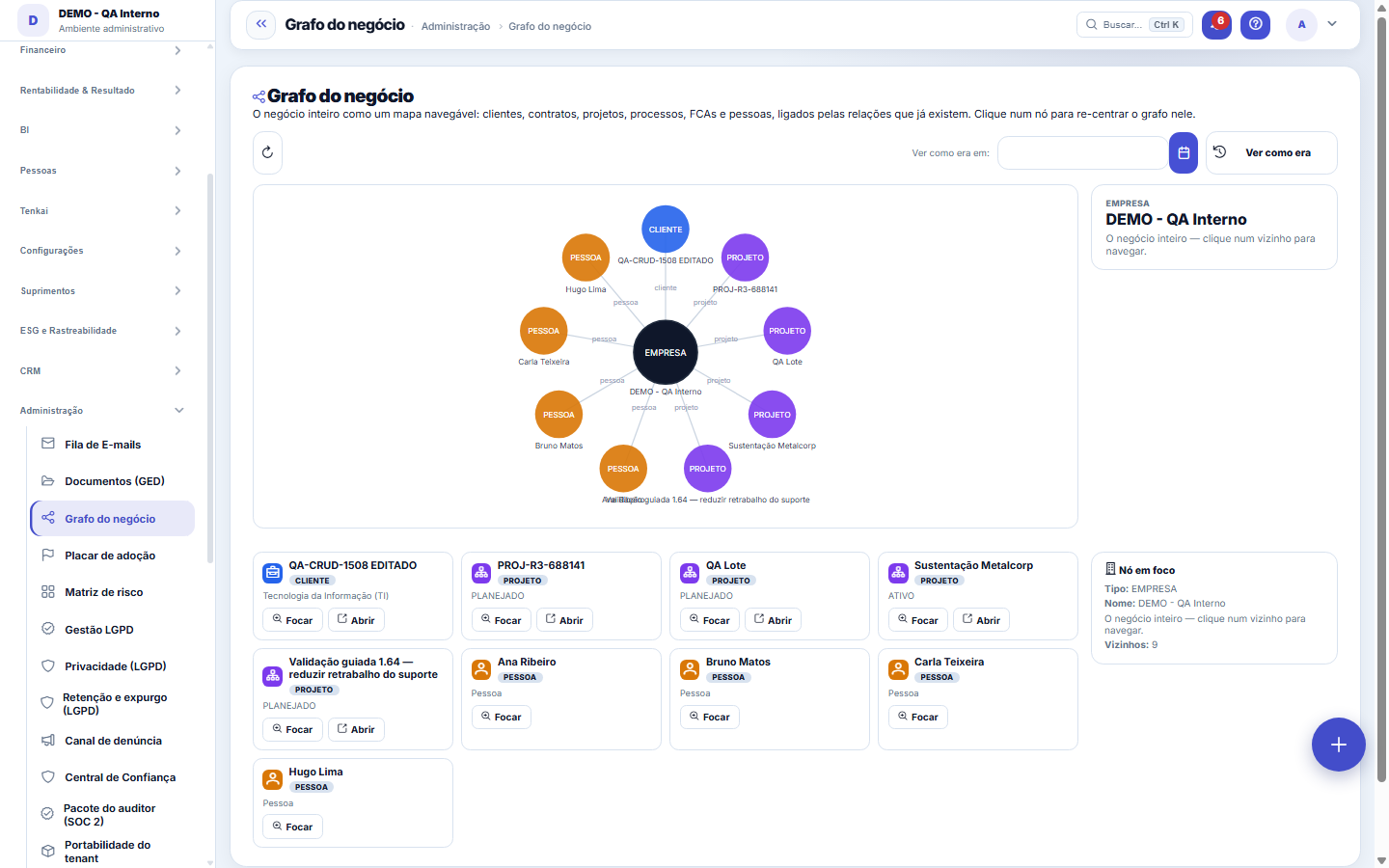Click Administração breadcrumb link

pyautogui.click(x=455, y=26)
